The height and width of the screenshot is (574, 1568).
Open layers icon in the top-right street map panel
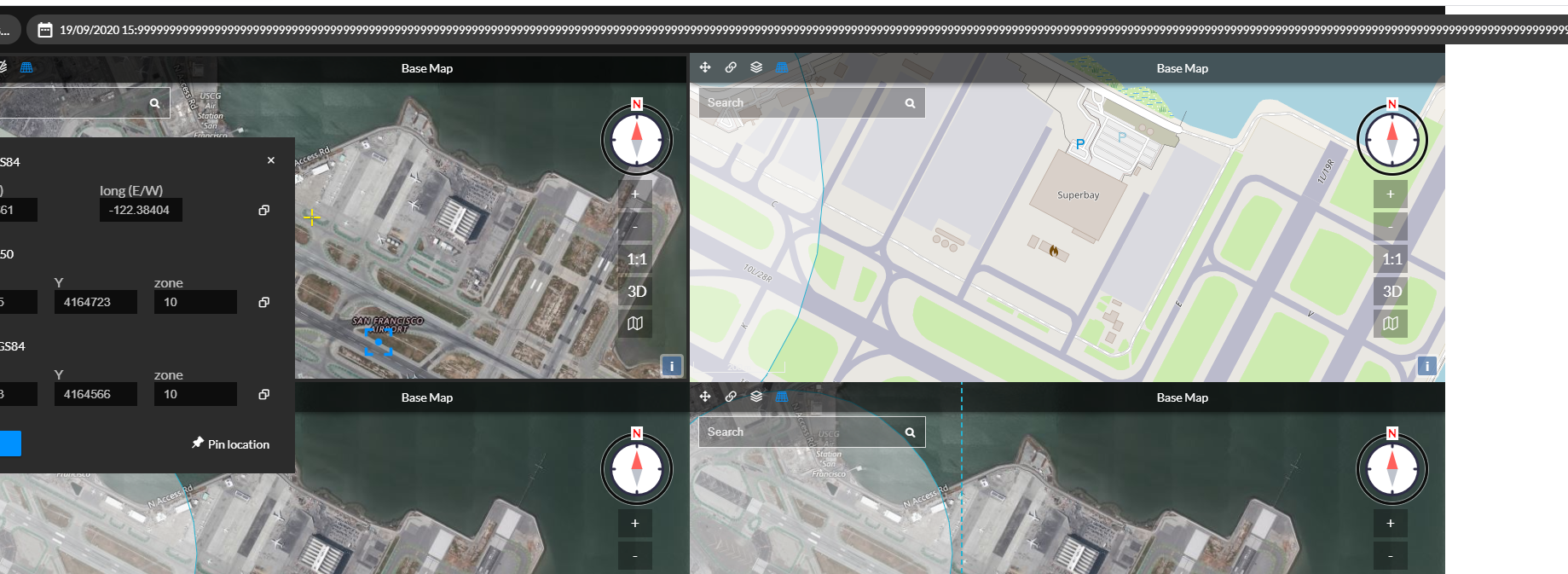[x=756, y=67]
